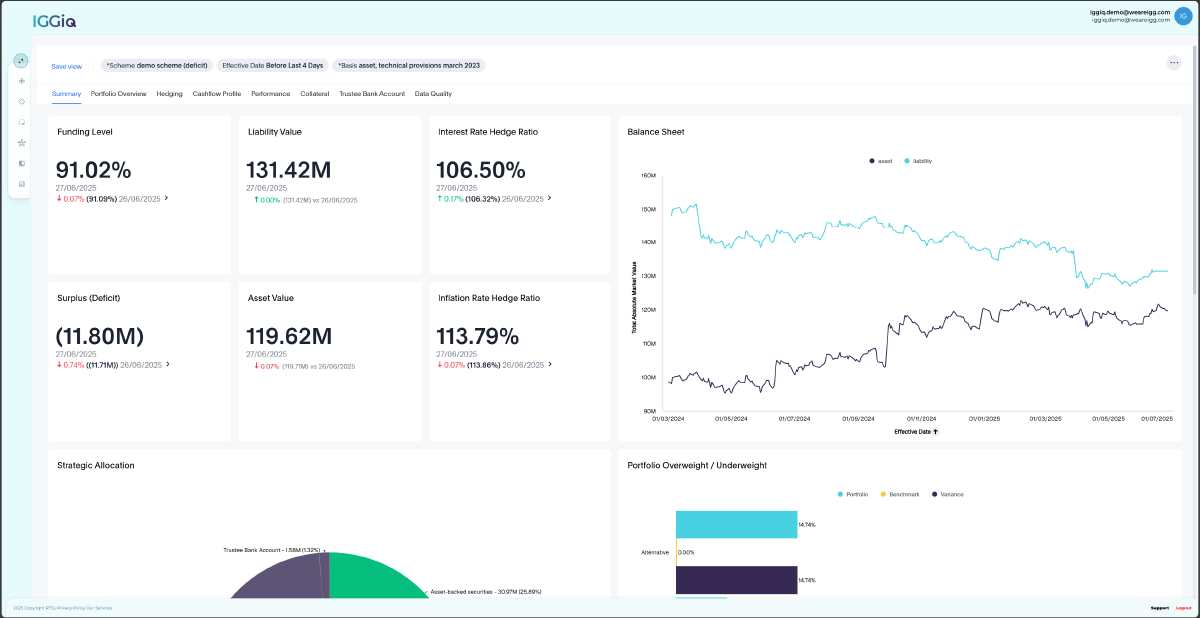1200x618 pixels.
Task: Open the three-dot options menu
Action: (x=1174, y=62)
